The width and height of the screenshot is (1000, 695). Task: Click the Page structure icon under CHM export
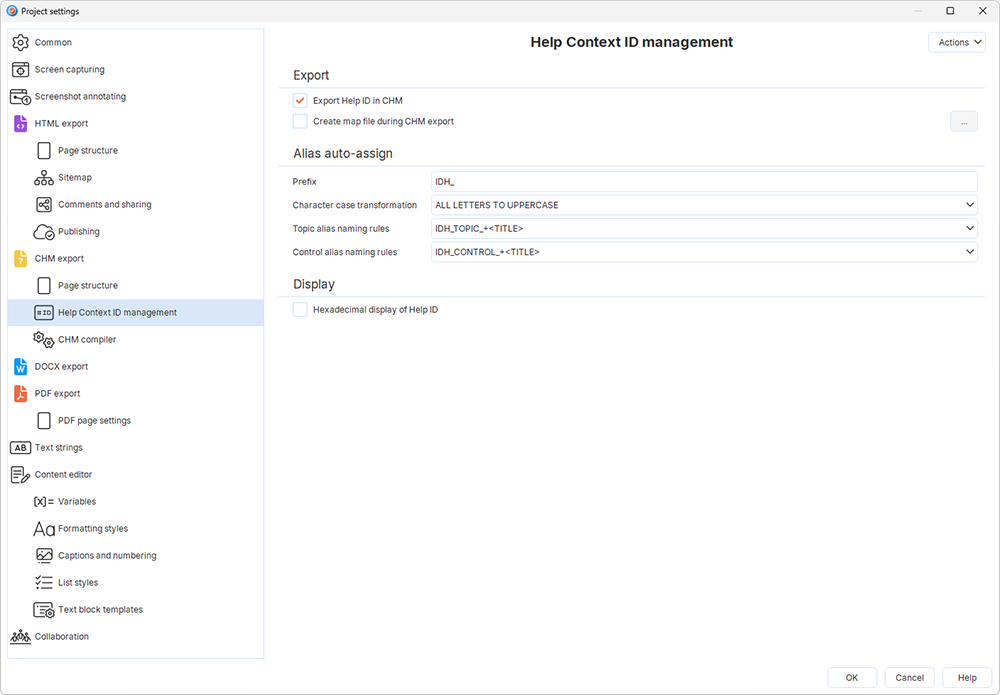[44, 286]
